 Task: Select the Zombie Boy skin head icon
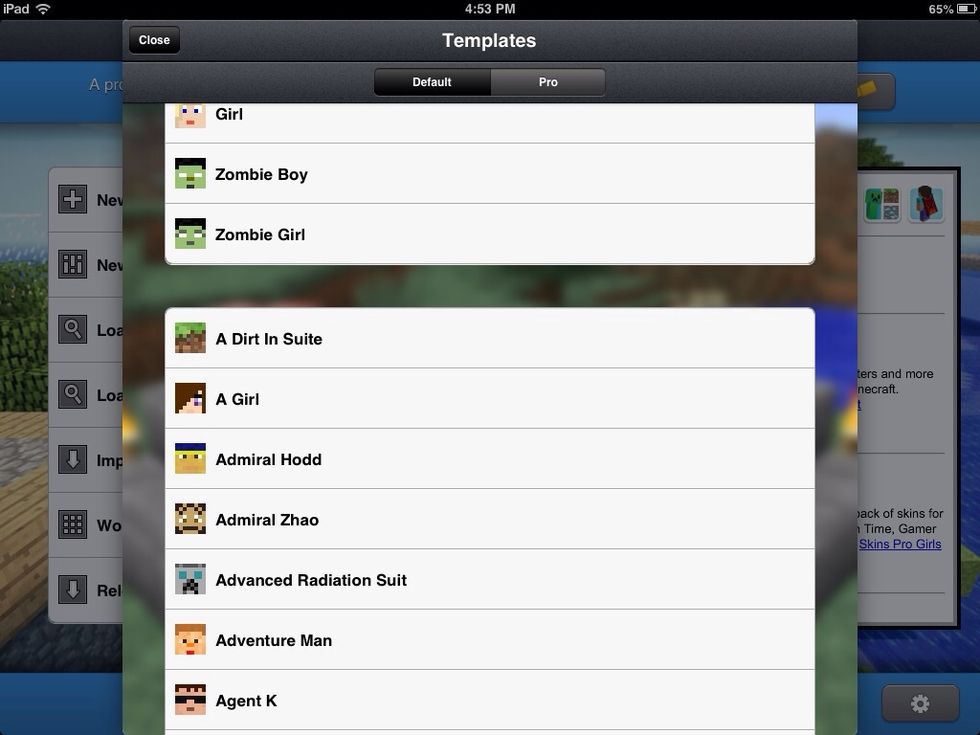click(190, 174)
